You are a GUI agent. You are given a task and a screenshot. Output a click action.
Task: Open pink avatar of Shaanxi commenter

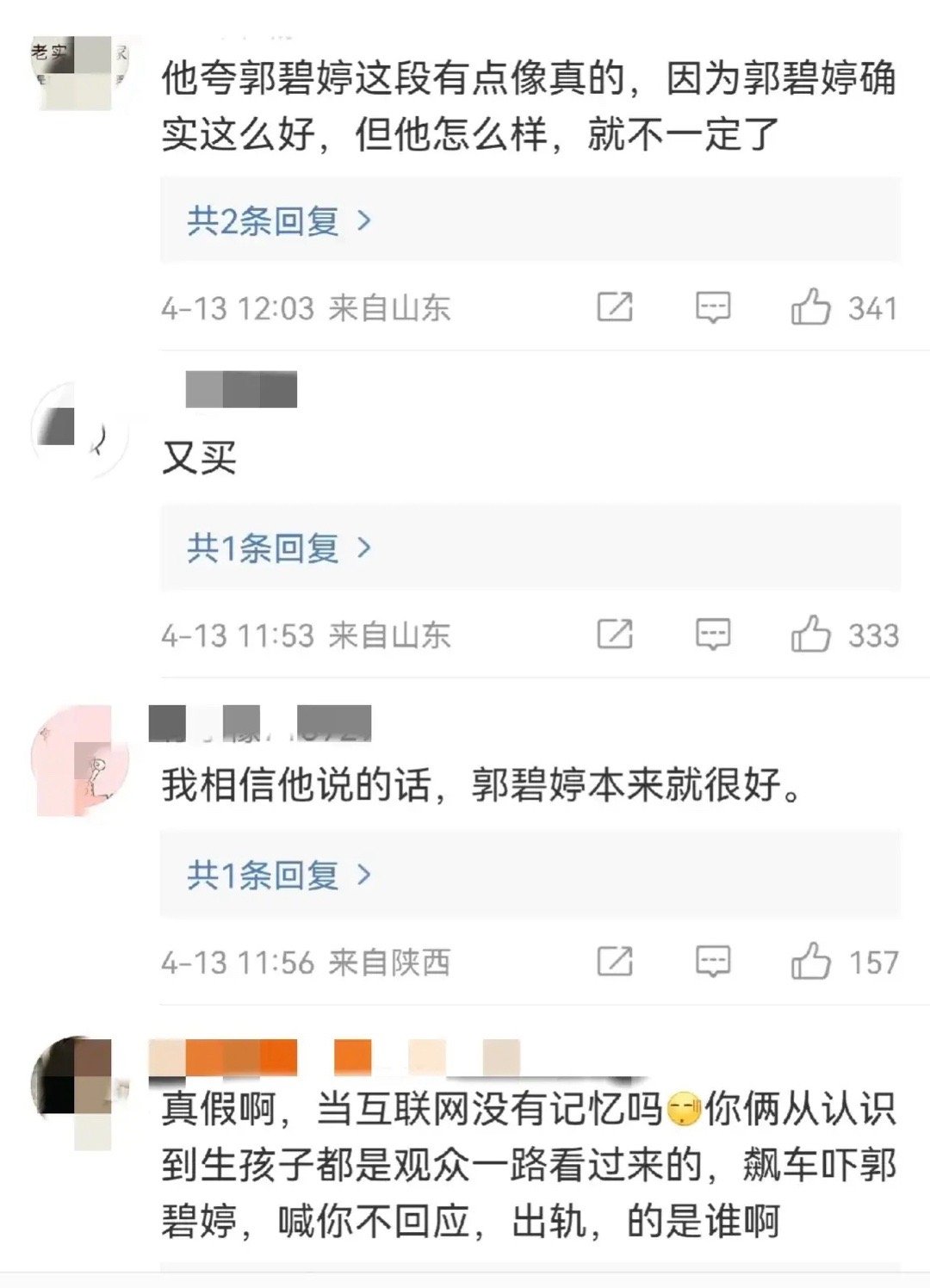[79, 759]
